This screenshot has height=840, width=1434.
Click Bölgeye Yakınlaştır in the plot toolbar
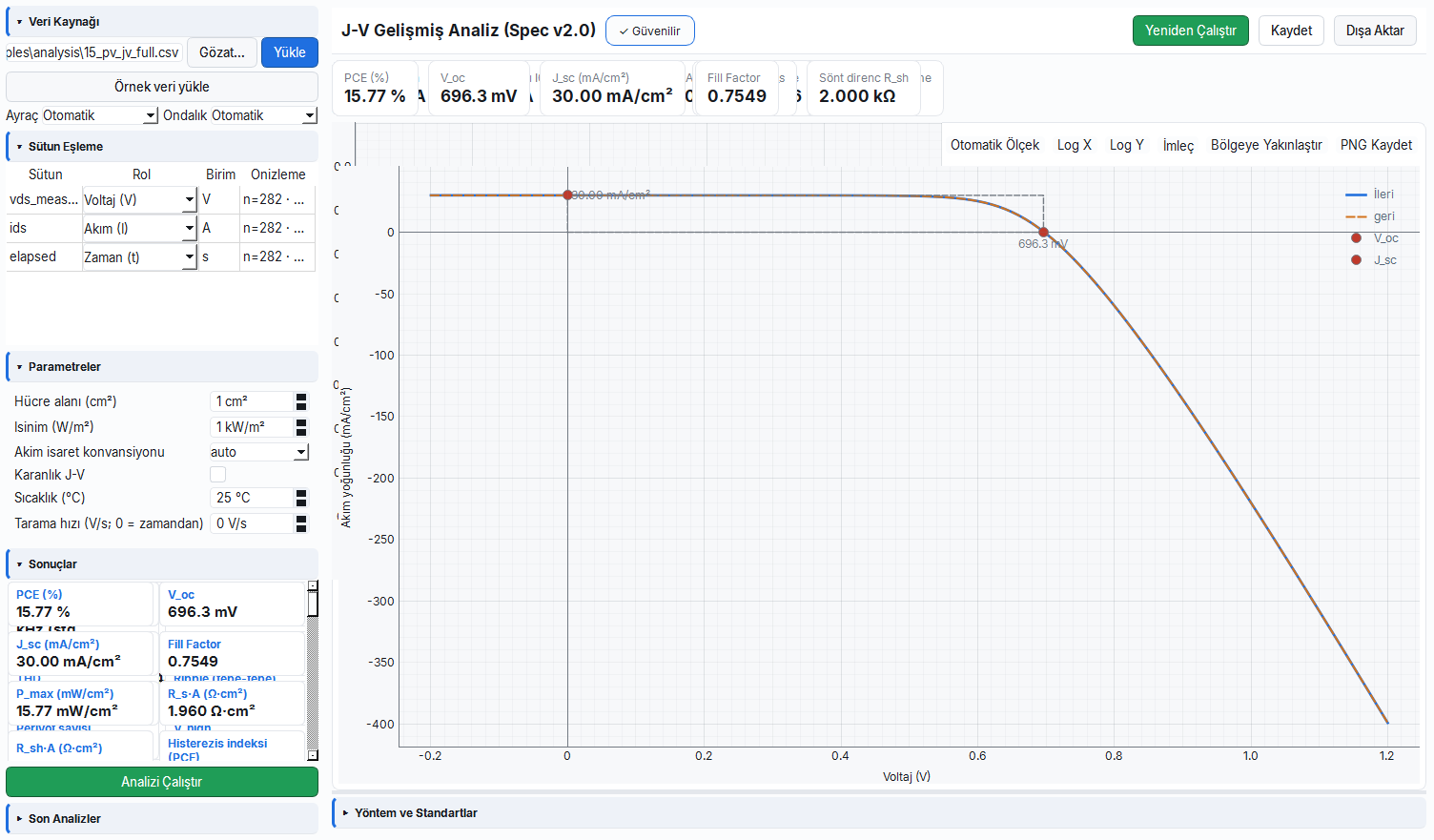point(1266,145)
